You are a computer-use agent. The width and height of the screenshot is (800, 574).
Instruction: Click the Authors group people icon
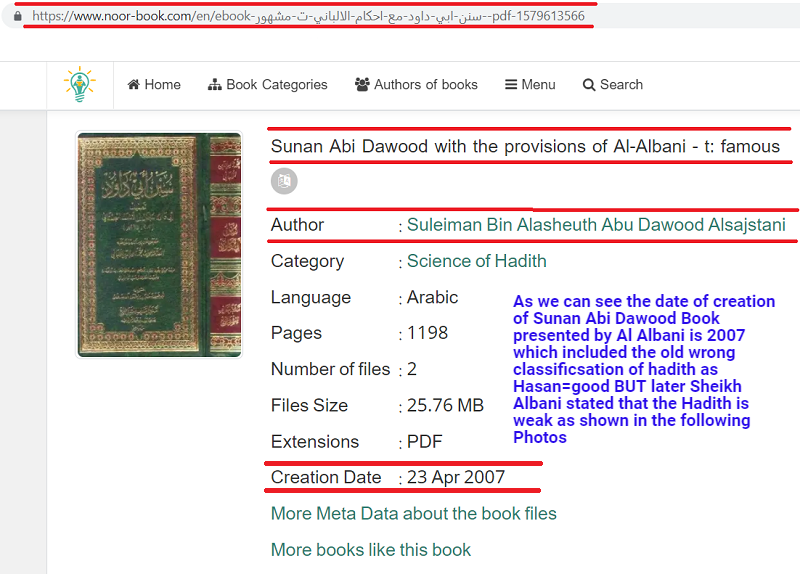(362, 85)
